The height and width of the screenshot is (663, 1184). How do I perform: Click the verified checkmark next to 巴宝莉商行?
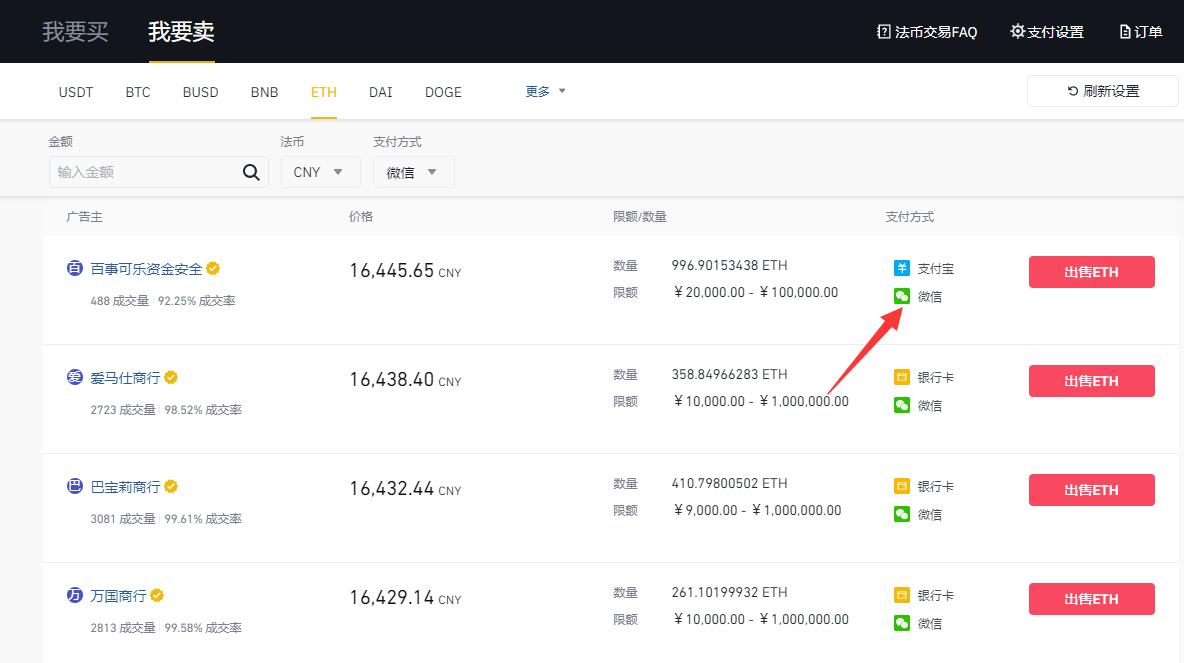(170, 486)
